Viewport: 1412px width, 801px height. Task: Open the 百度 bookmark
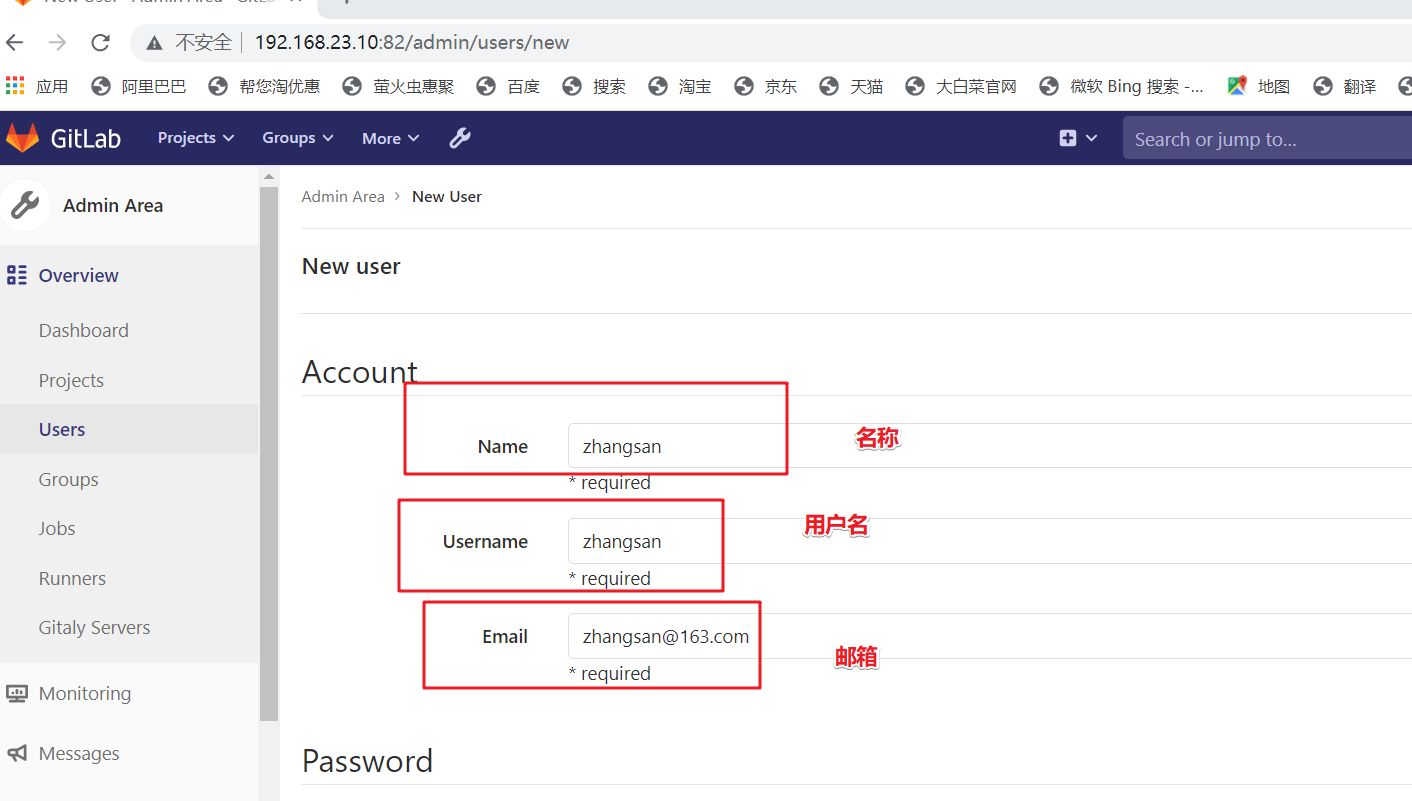509,86
